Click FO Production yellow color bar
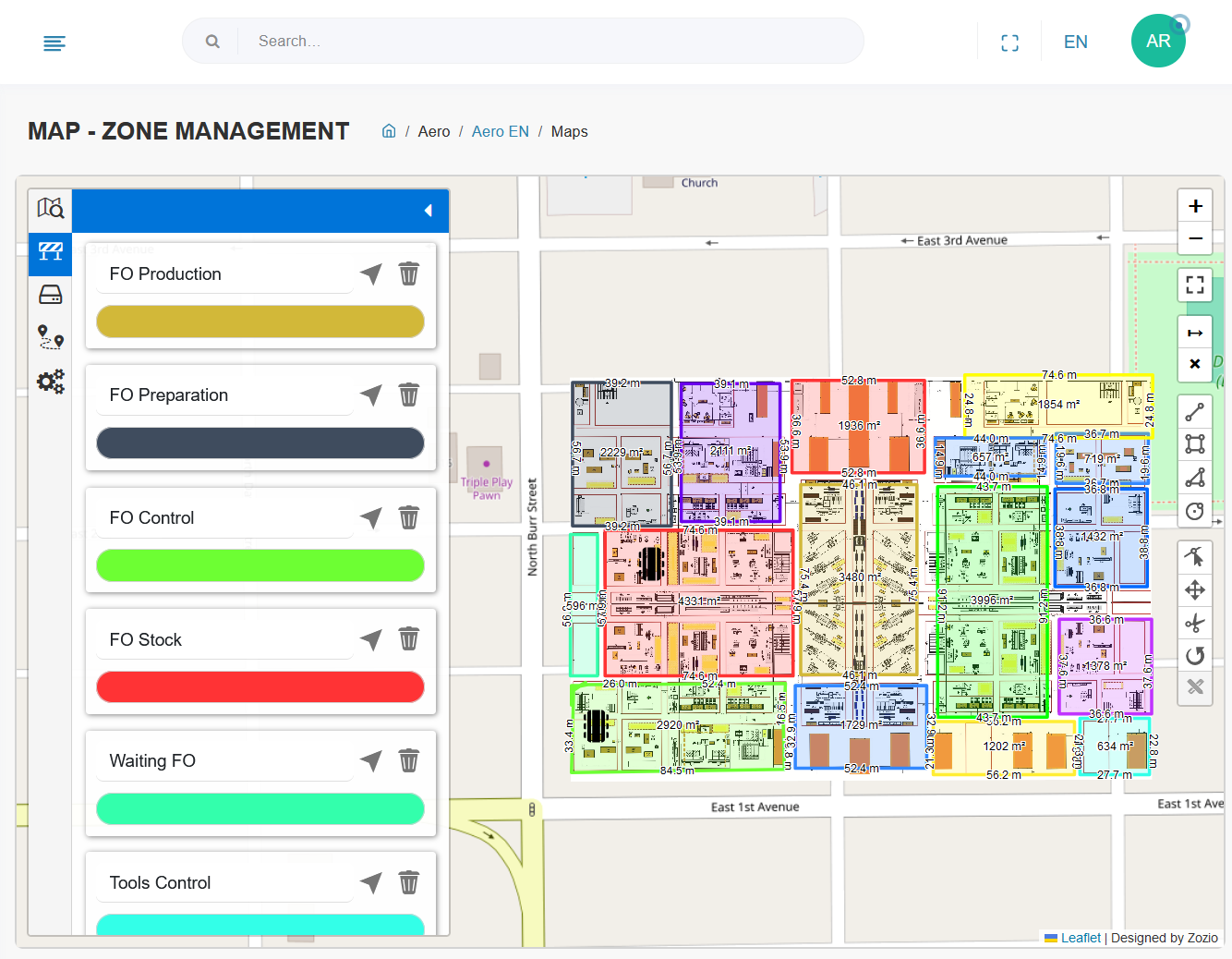This screenshot has width=1232, height=959. point(260,322)
